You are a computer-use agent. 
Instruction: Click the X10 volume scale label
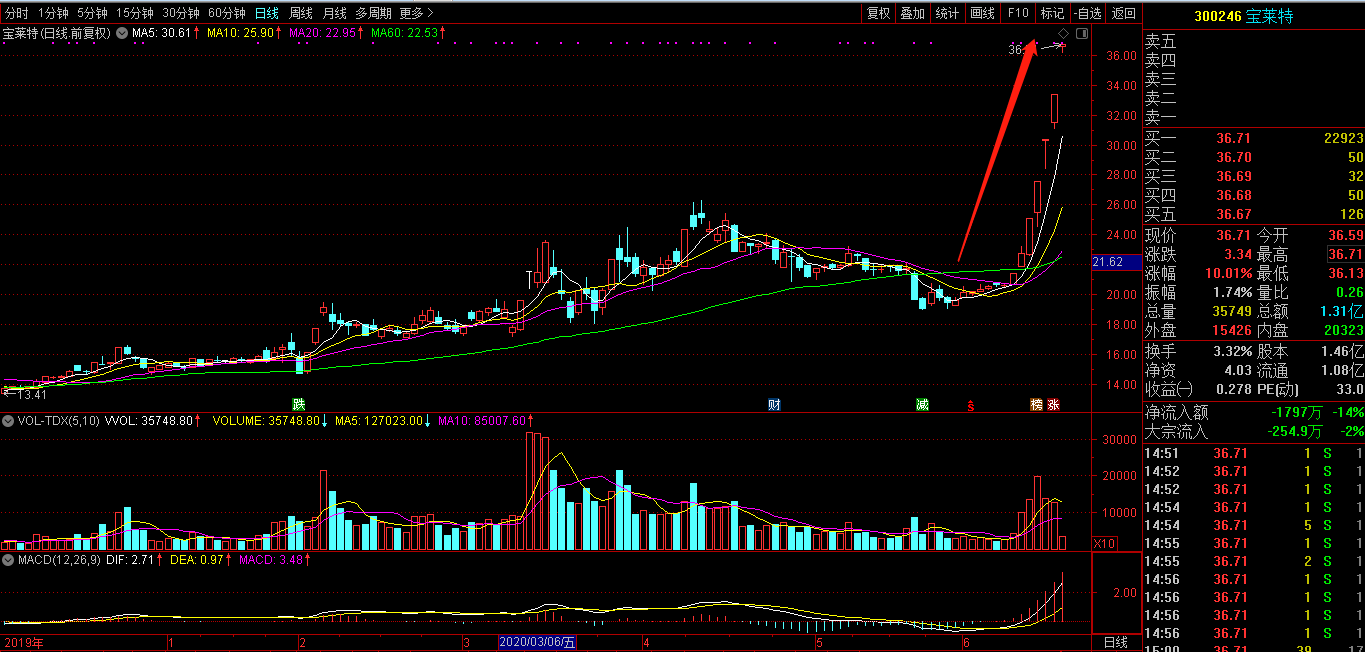click(x=1104, y=543)
